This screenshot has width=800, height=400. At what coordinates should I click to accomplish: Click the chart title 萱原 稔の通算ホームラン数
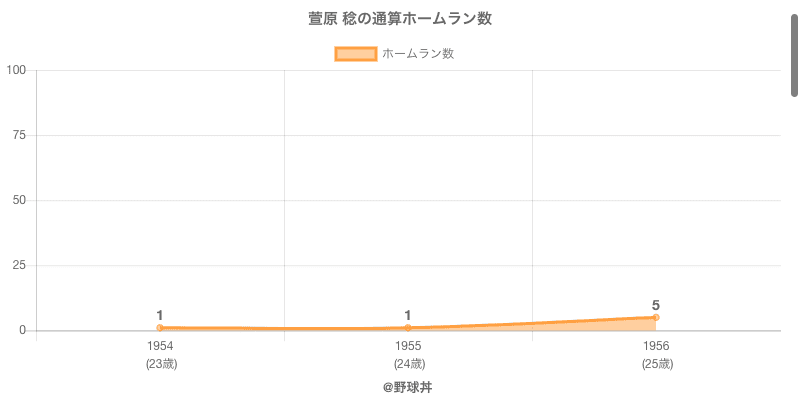[400, 19]
